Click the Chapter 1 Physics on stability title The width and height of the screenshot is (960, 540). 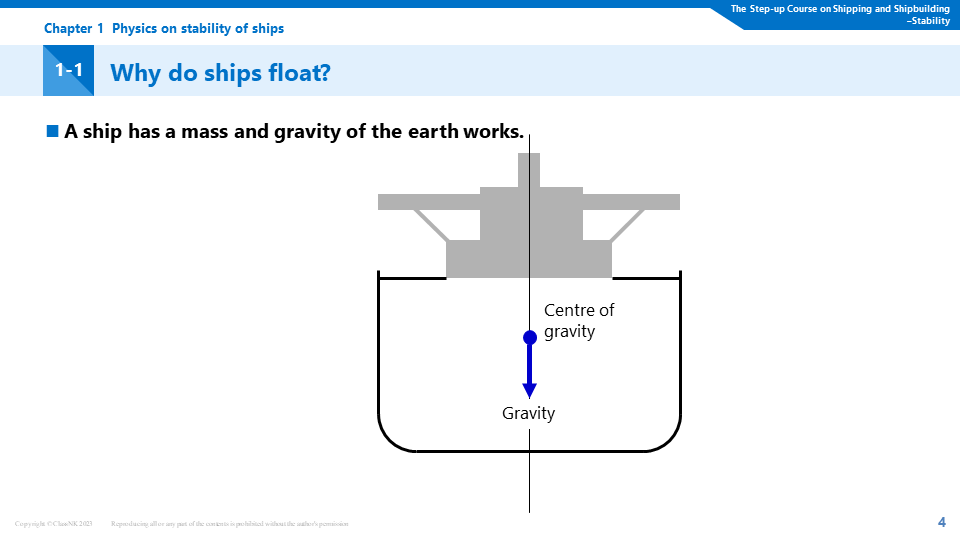click(x=164, y=29)
